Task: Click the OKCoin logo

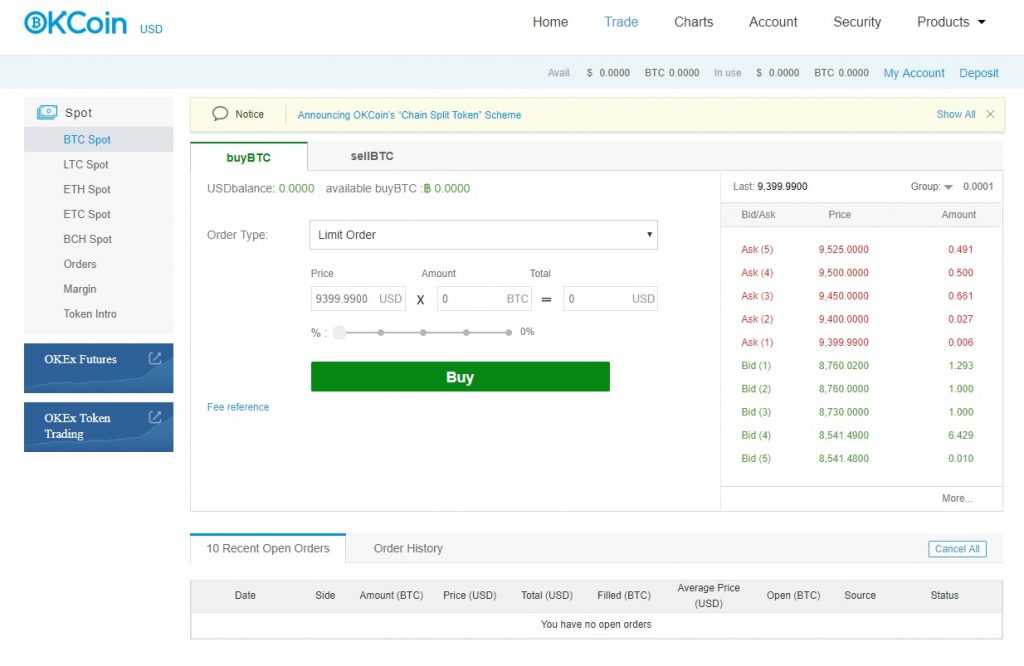Action: pos(76,23)
